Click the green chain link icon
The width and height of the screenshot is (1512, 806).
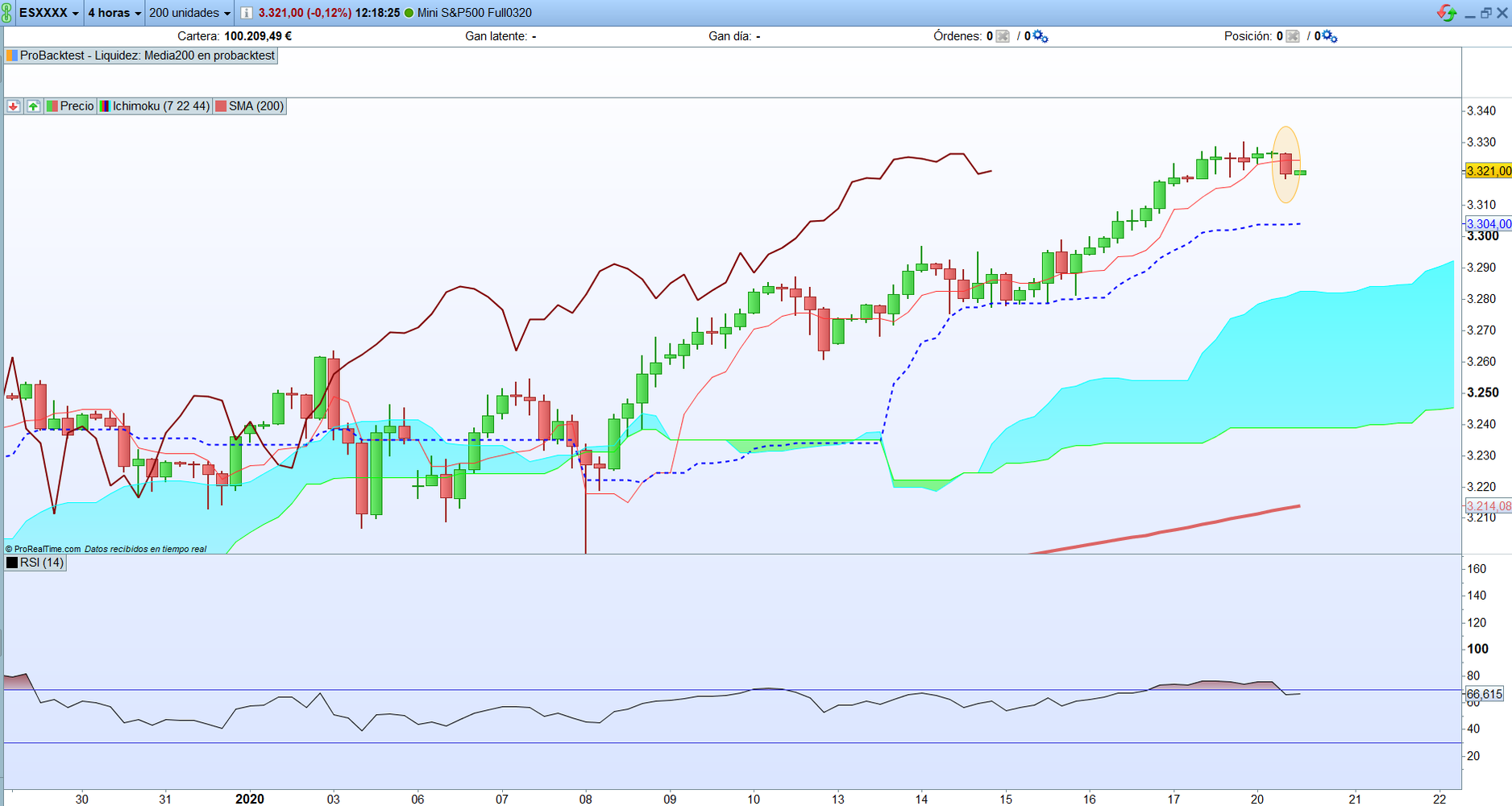pyautogui.click(x=7, y=13)
